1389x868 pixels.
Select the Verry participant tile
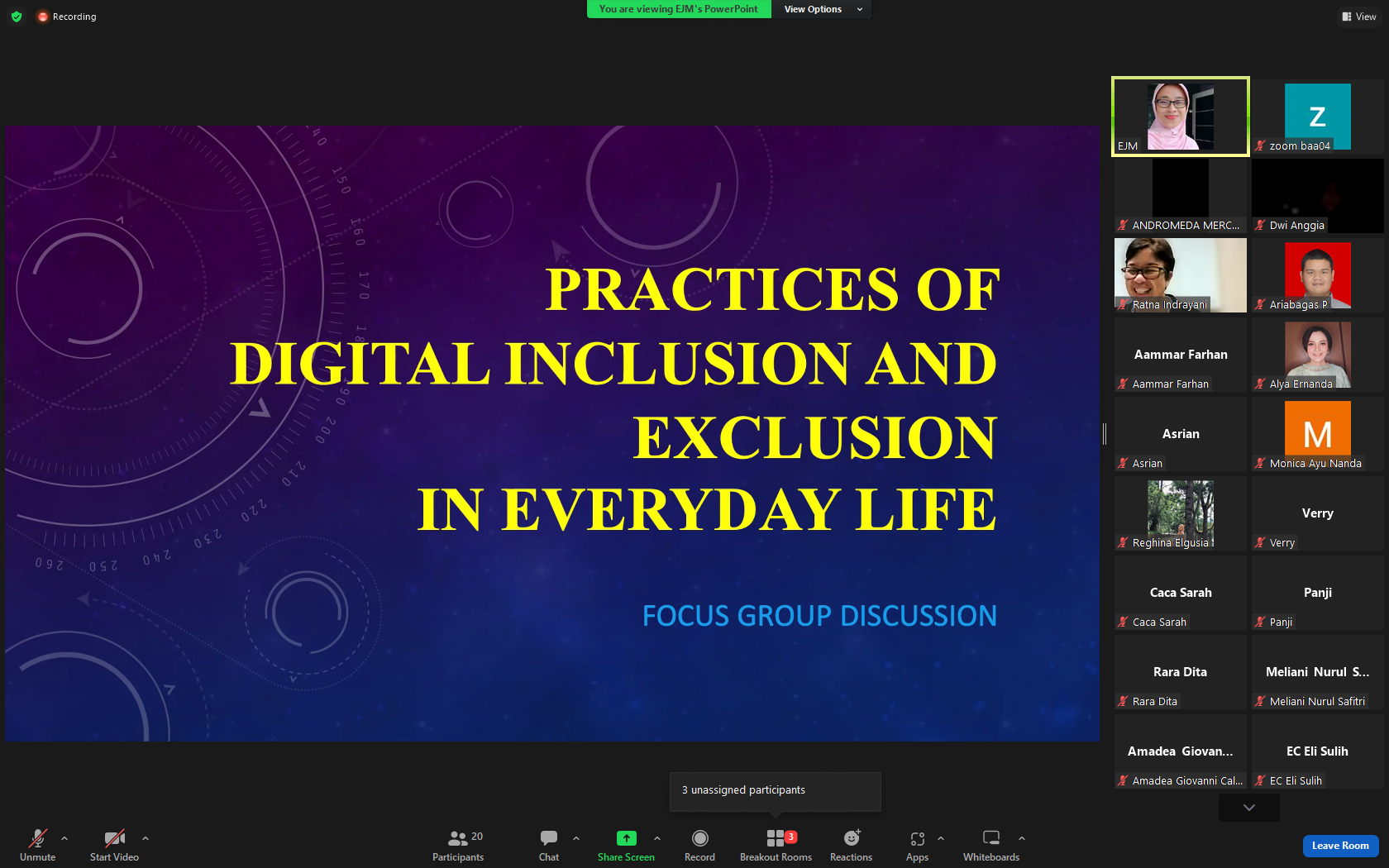[1318, 513]
